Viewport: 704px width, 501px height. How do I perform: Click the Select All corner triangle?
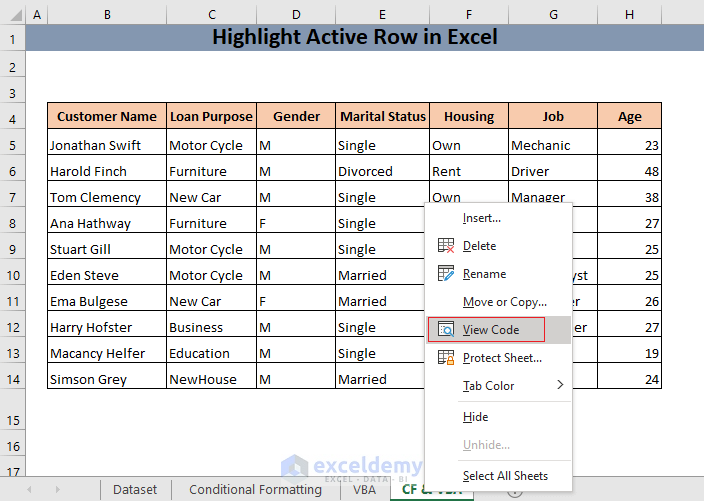pyautogui.click(x=16, y=16)
